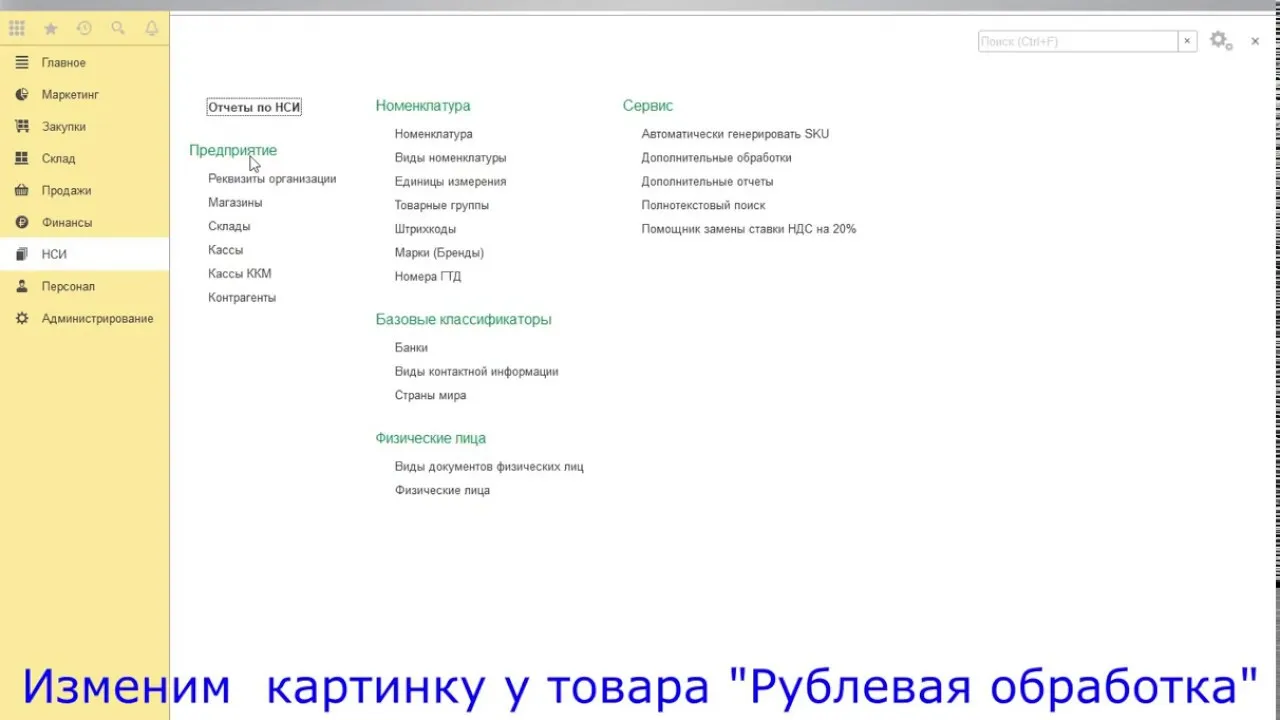This screenshot has width=1280, height=720.
Task: Open Favorites star icon
Action: 51,29
